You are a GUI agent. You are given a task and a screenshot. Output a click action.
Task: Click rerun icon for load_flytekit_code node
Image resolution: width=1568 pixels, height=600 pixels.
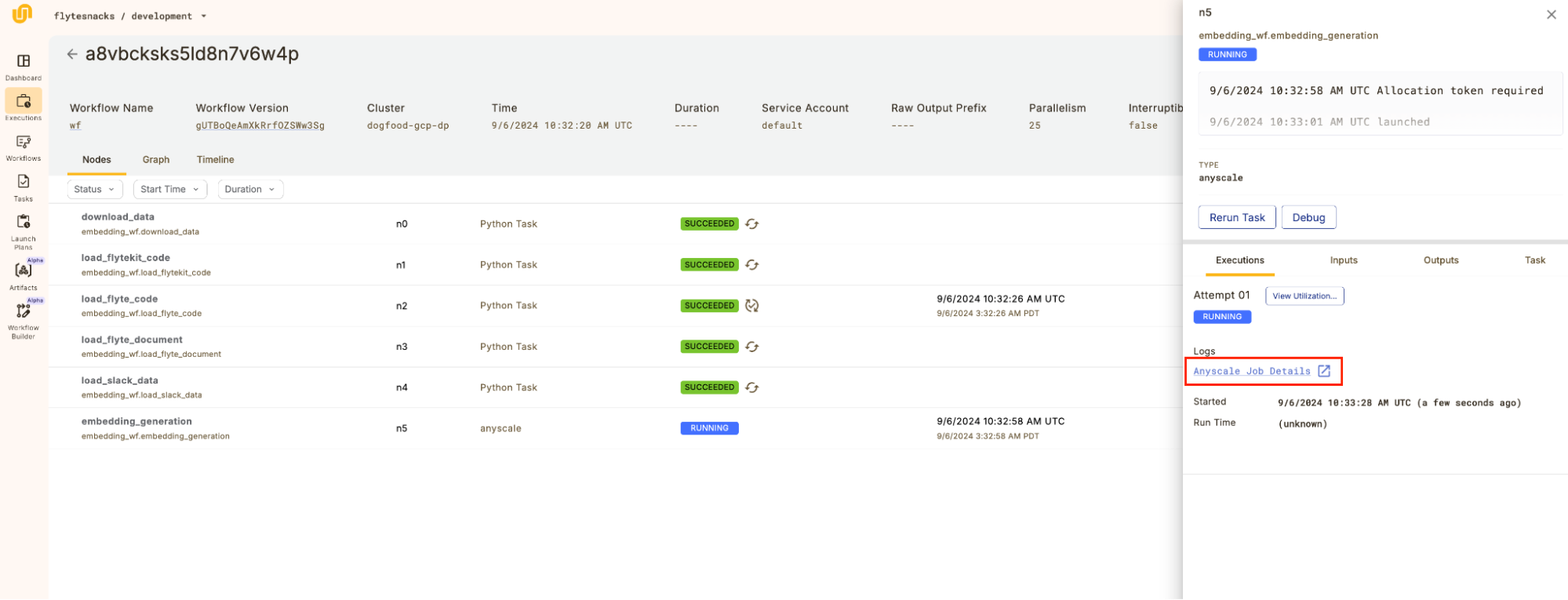752,265
